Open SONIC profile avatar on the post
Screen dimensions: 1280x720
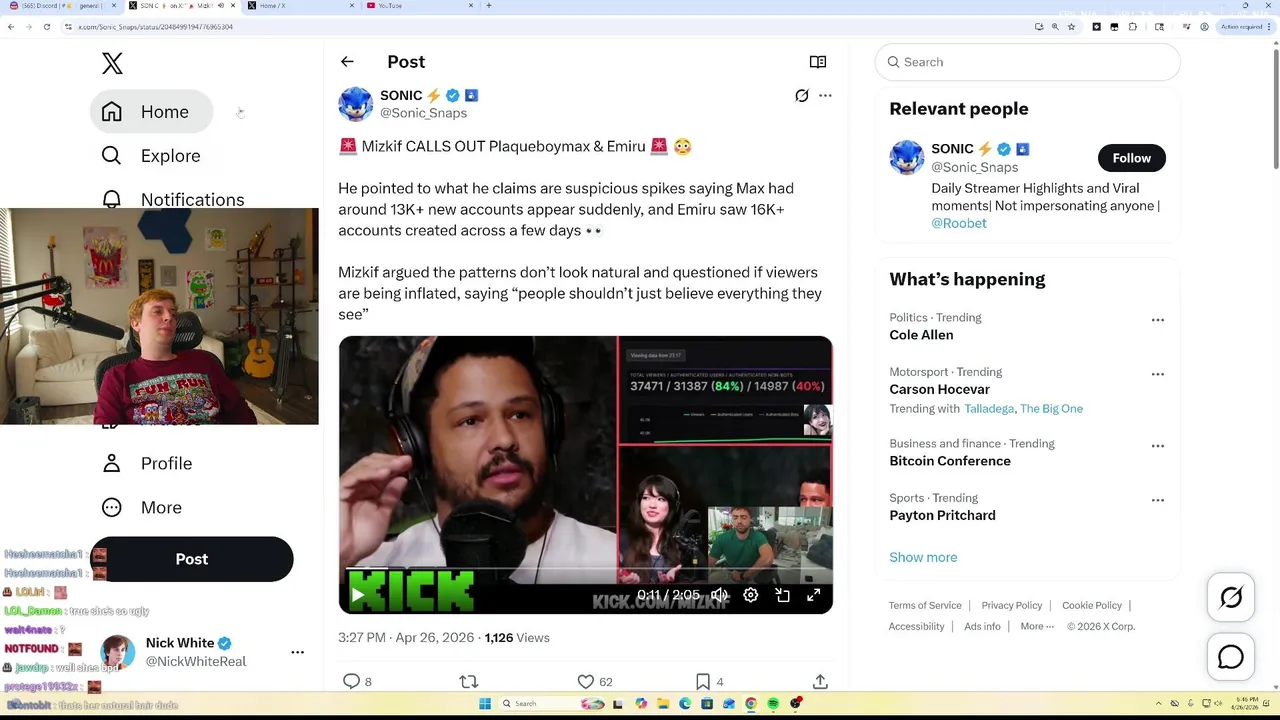(x=355, y=104)
